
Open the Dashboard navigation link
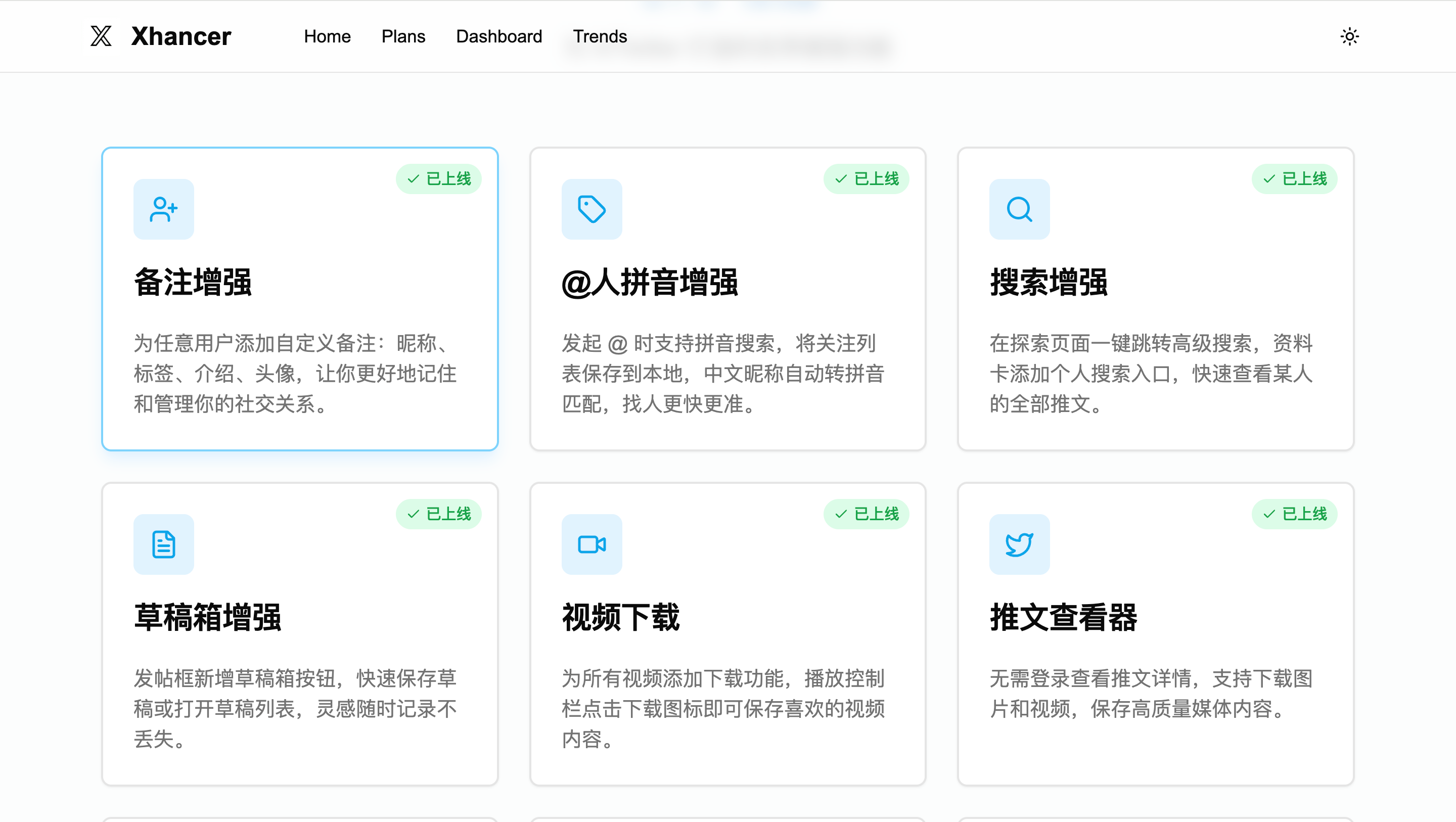click(498, 37)
